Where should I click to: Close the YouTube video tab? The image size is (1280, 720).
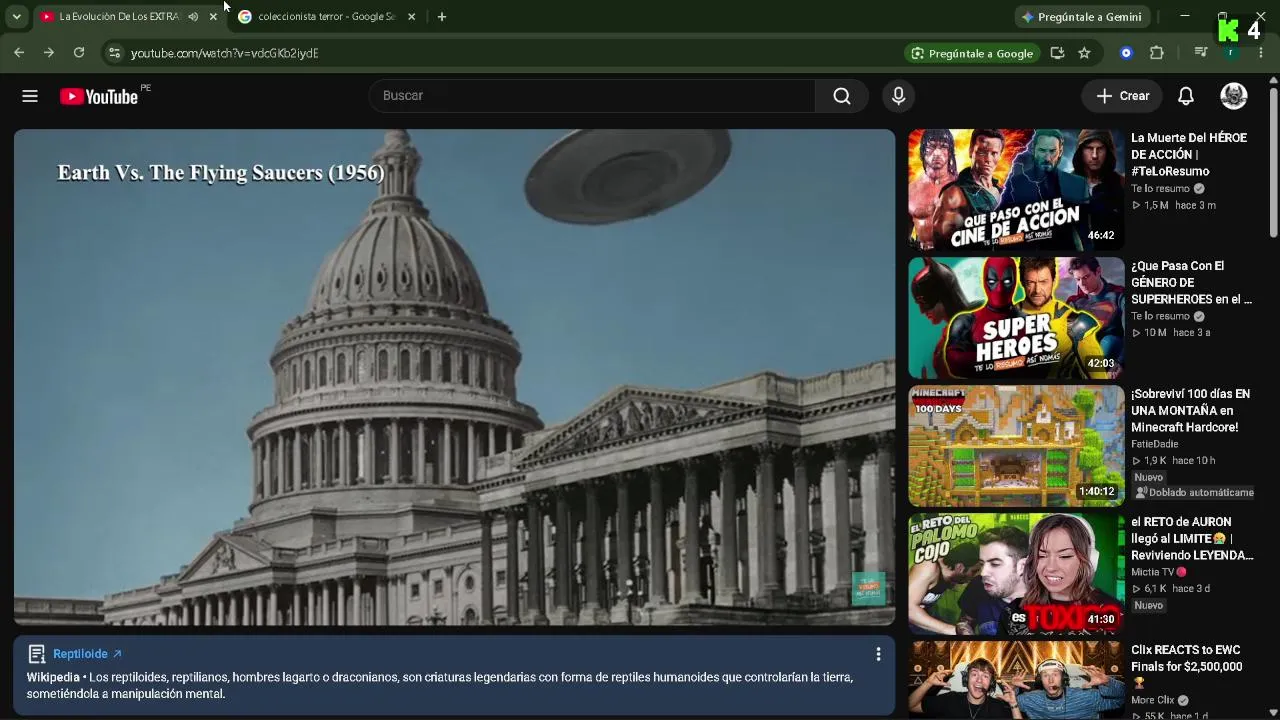213,17
